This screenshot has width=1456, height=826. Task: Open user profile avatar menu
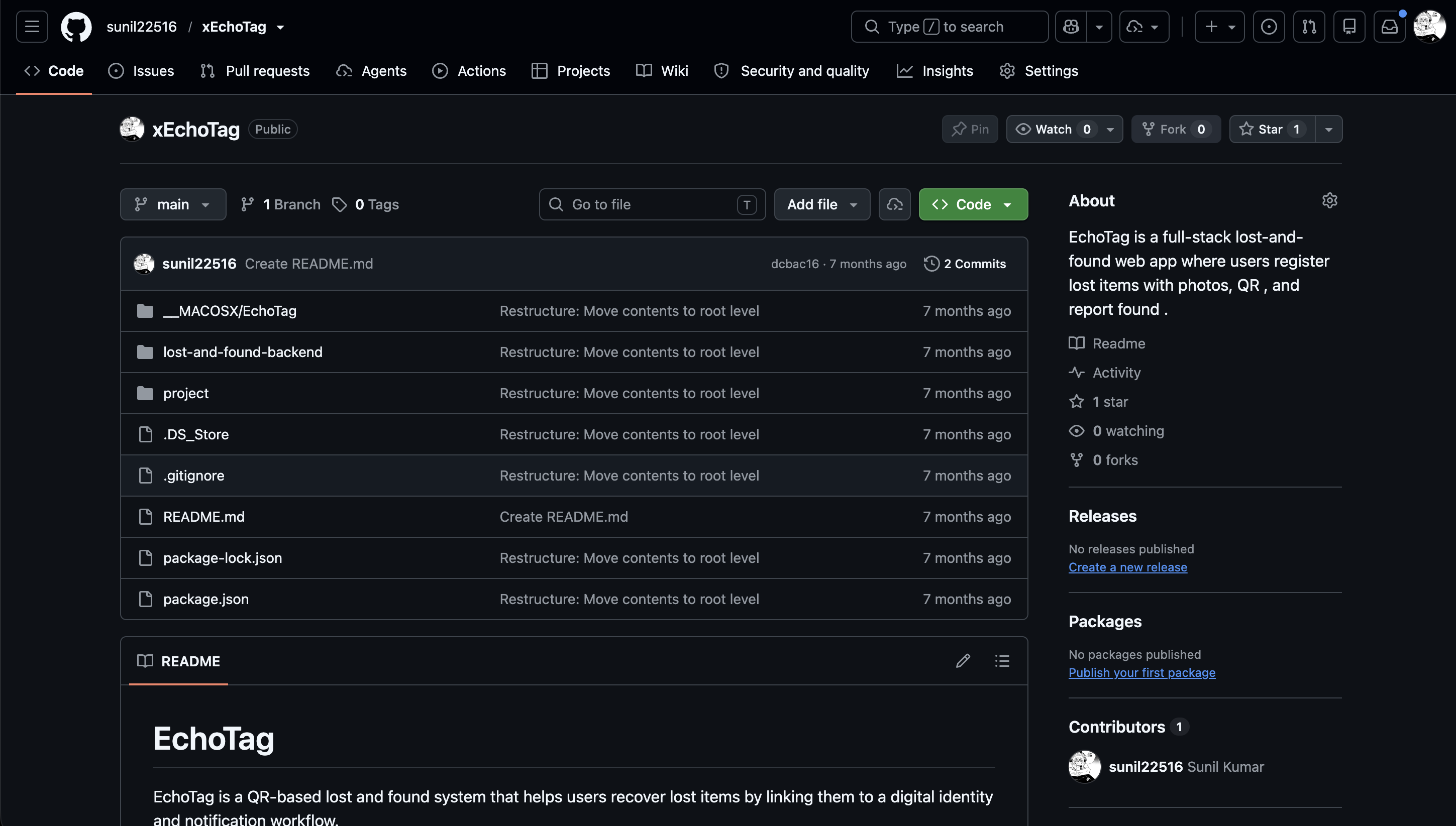pyautogui.click(x=1429, y=27)
